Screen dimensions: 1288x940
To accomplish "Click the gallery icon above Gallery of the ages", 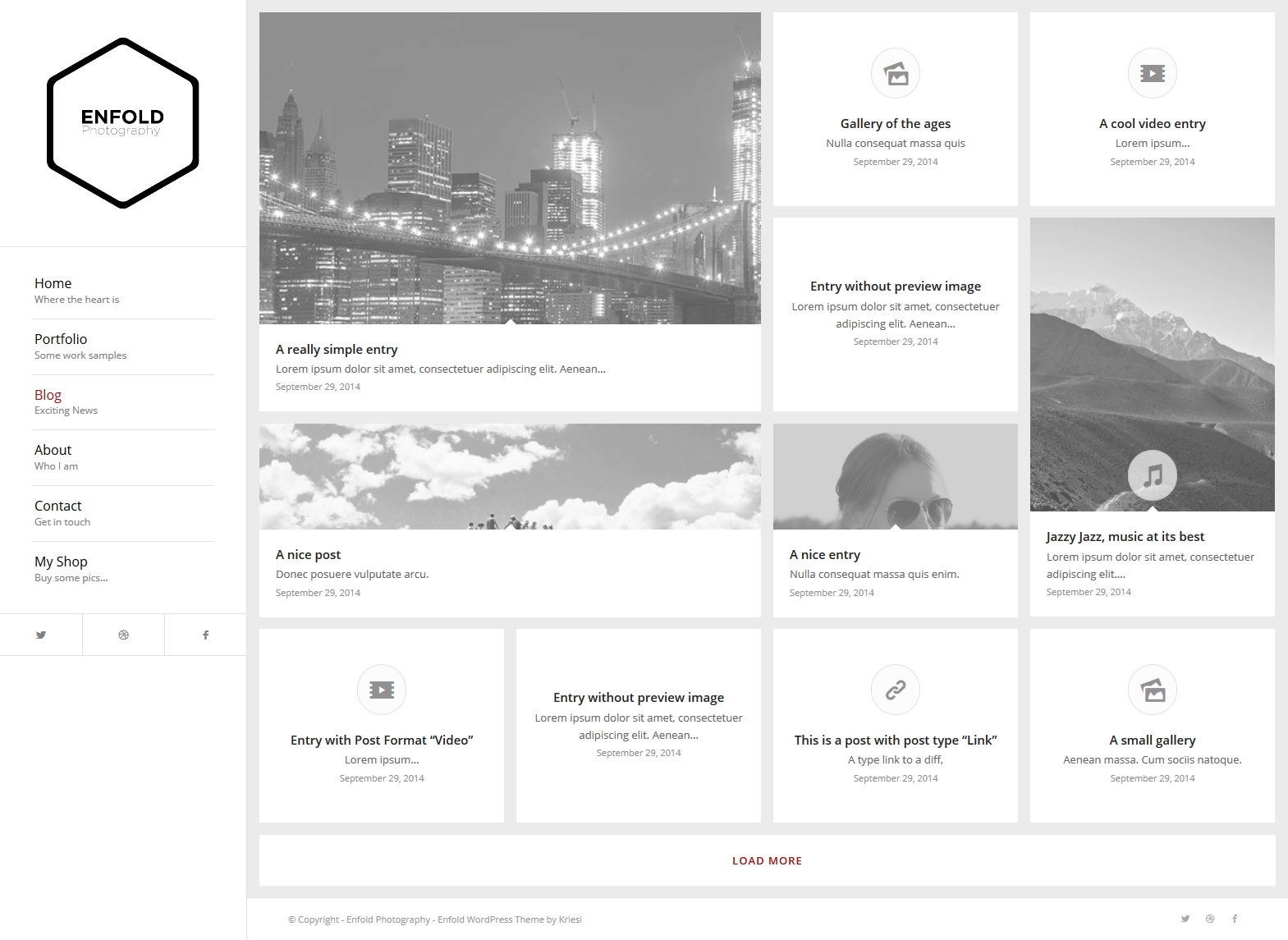I will tap(896, 73).
